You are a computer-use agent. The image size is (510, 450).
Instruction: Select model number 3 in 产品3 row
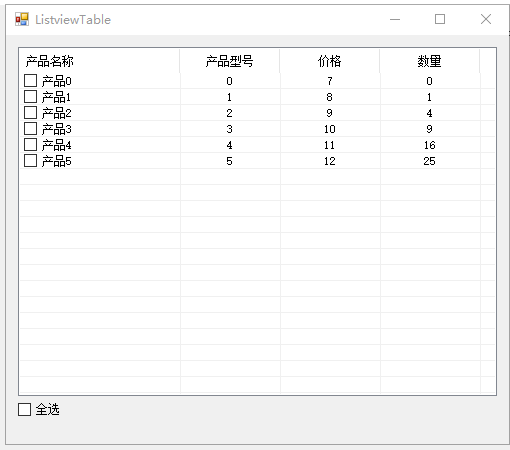coord(229,129)
